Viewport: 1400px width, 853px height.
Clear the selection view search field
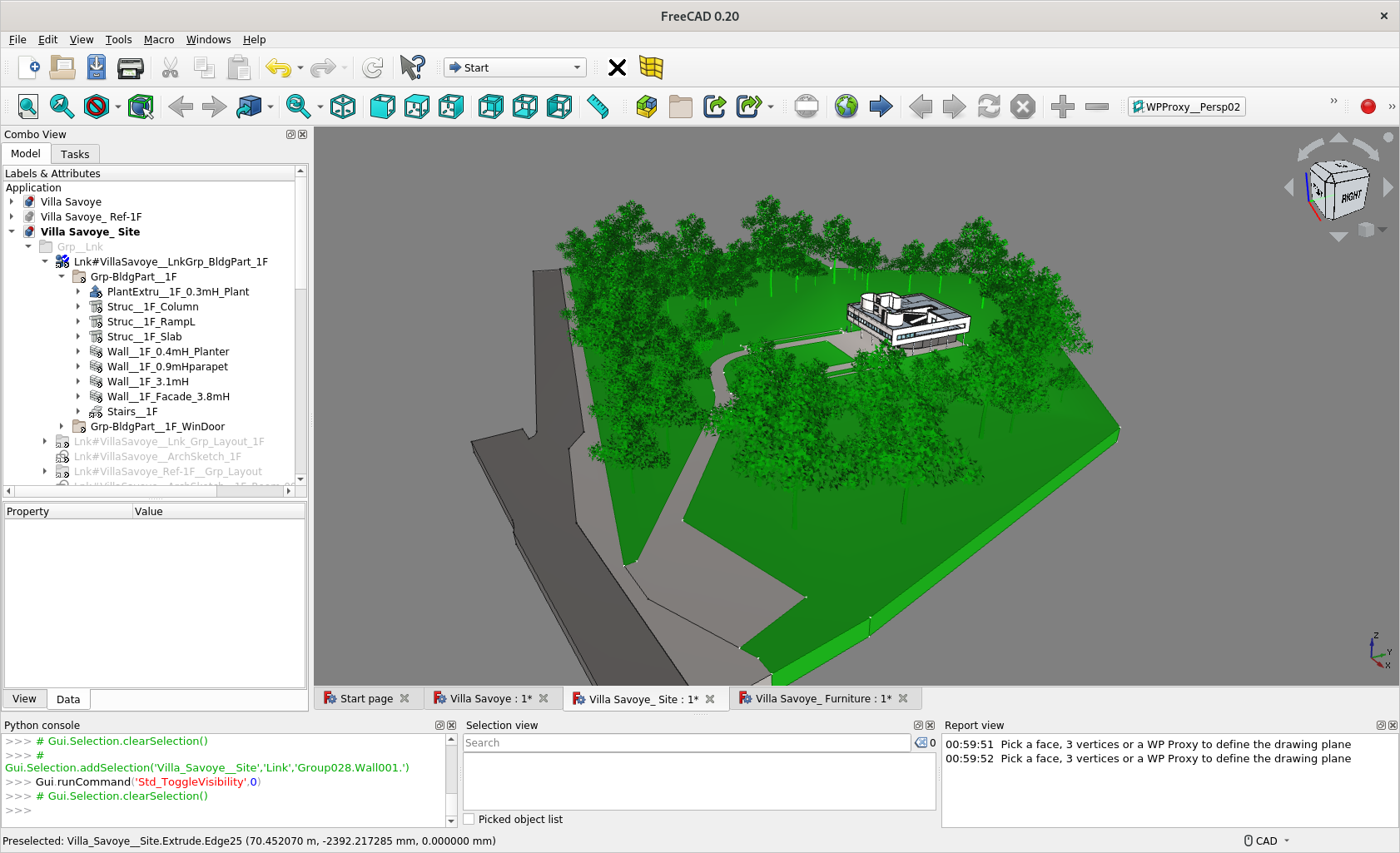tap(921, 742)
